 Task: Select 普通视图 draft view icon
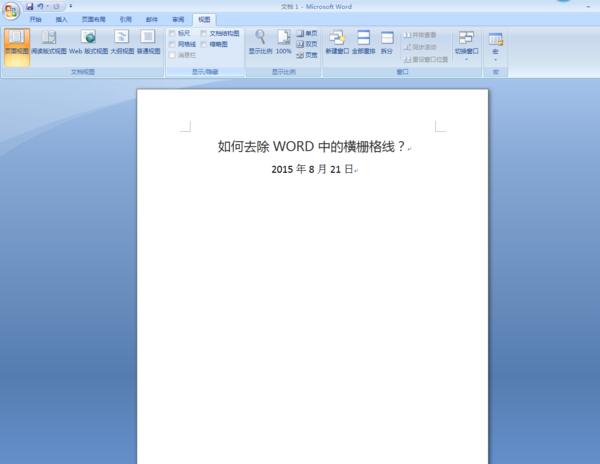click(x=148, y=42)
